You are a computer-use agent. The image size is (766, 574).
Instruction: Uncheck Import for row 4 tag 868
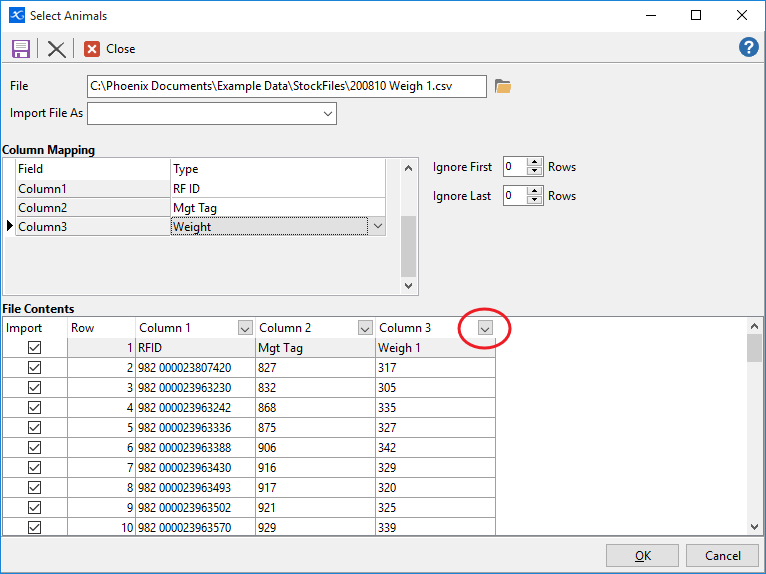(34, 408)
